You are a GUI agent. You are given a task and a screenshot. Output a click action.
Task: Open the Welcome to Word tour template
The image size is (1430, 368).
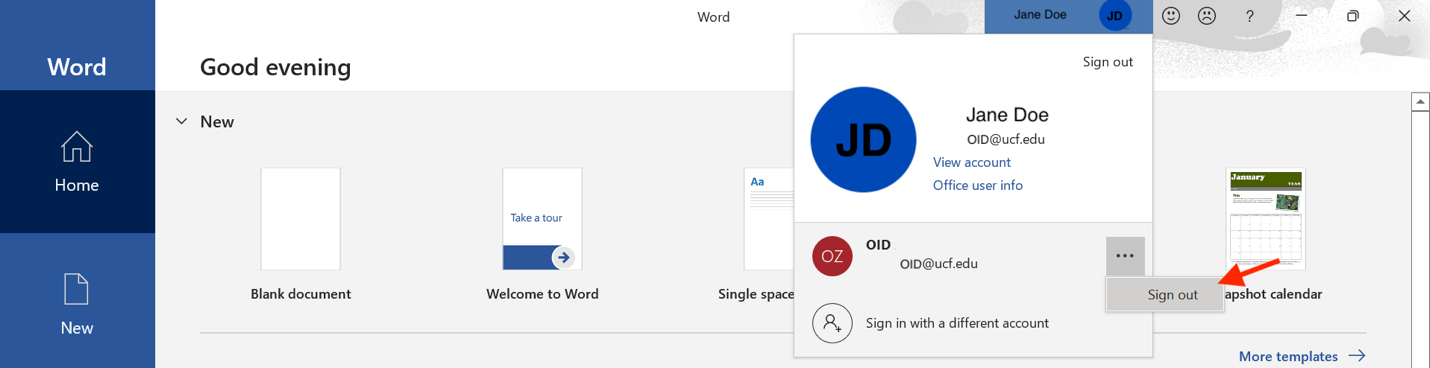pos(542,219)
